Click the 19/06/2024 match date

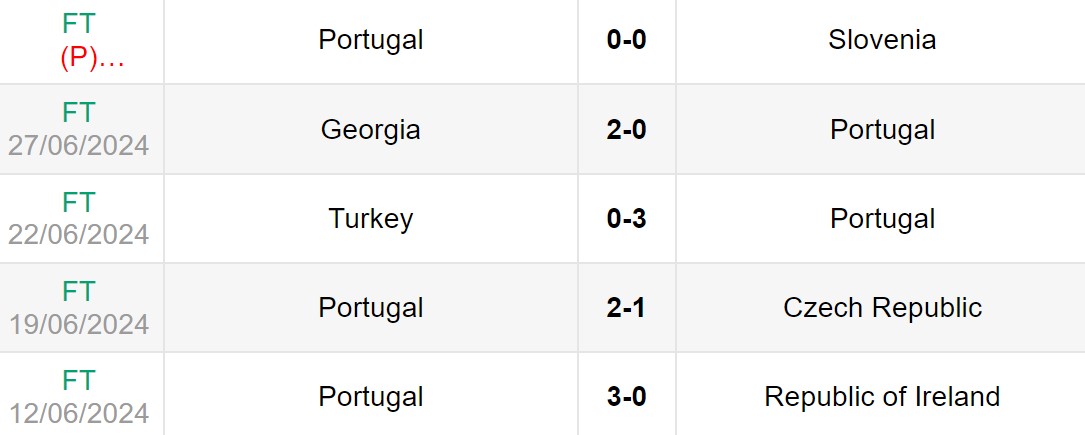click(x=79, y=324)
